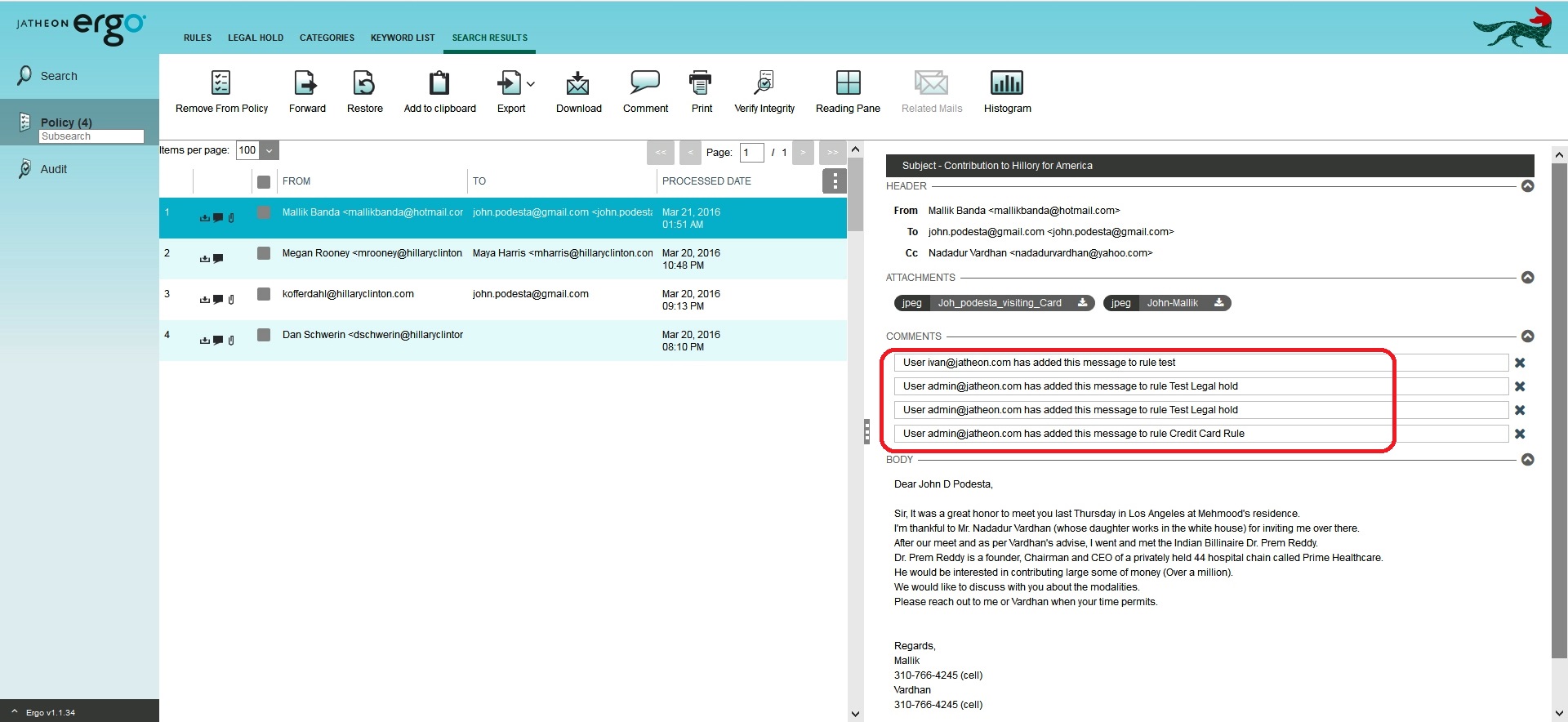Switch to the RULES tab
The height and width of the screenshot is (722, 1568).
click(x=198, y=38)
